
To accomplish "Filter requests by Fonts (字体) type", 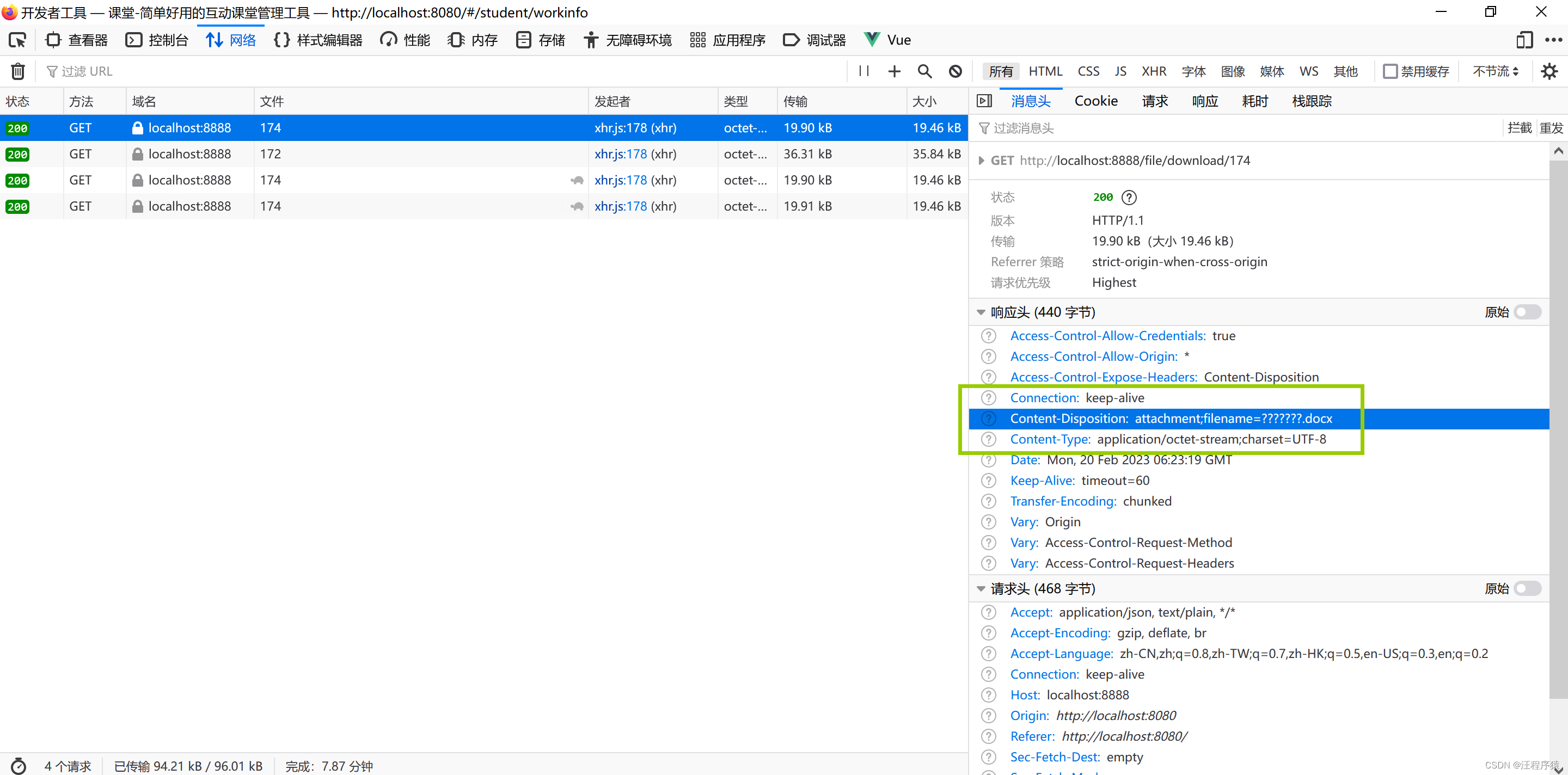I will pyautogui.click(x=1193, y=71).
